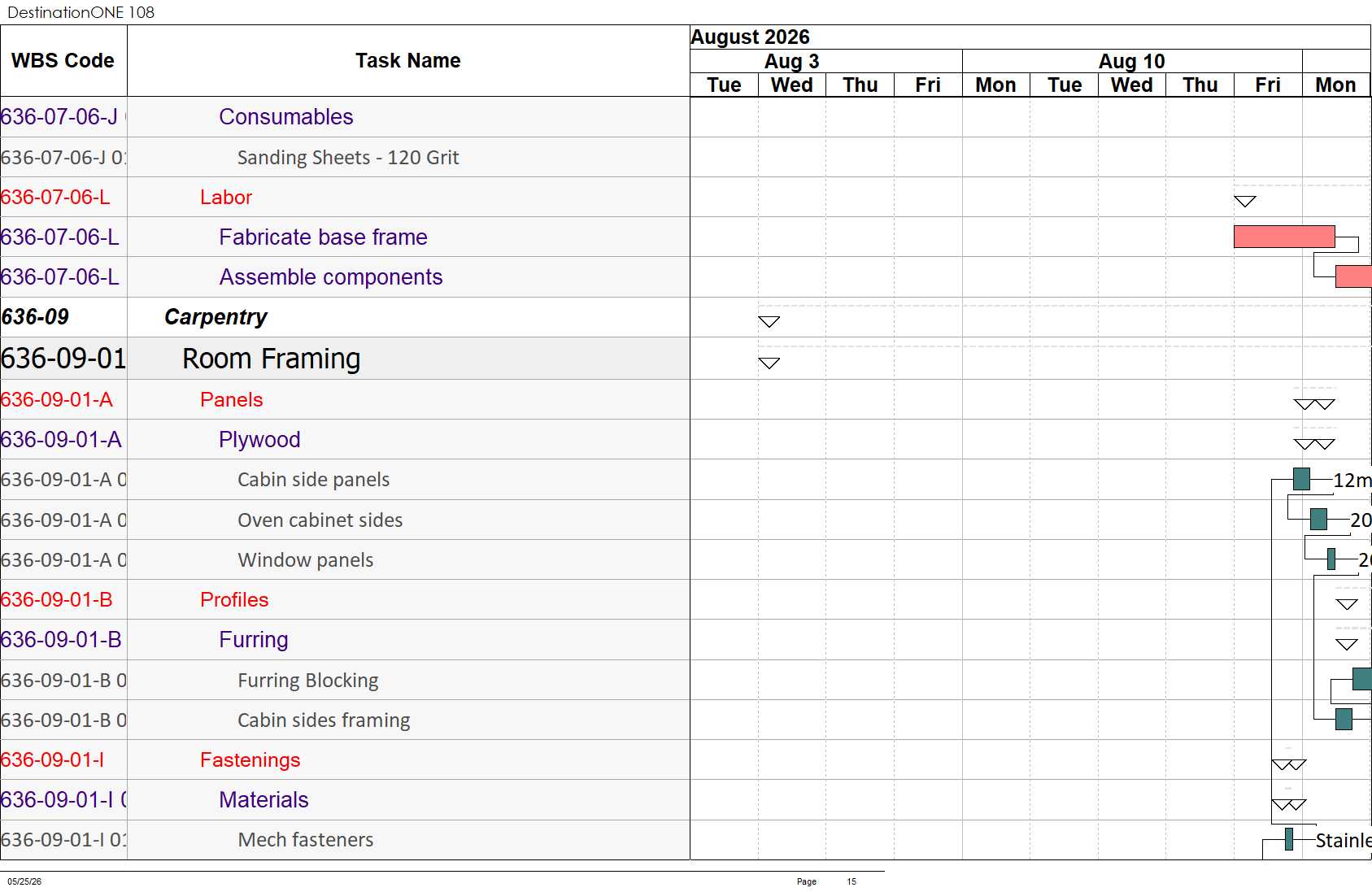Select Window panels task name
Screen dimensions: 1372x892
305,560
